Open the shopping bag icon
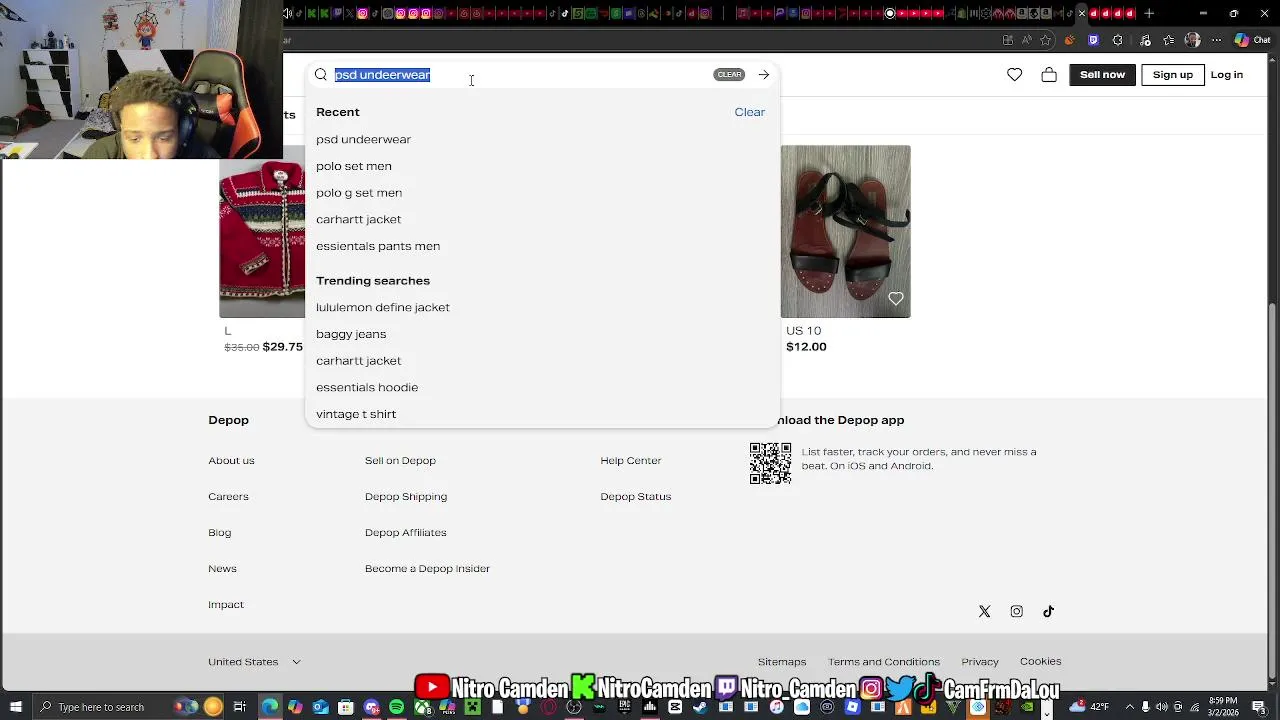 click(x=1049, y=75)
